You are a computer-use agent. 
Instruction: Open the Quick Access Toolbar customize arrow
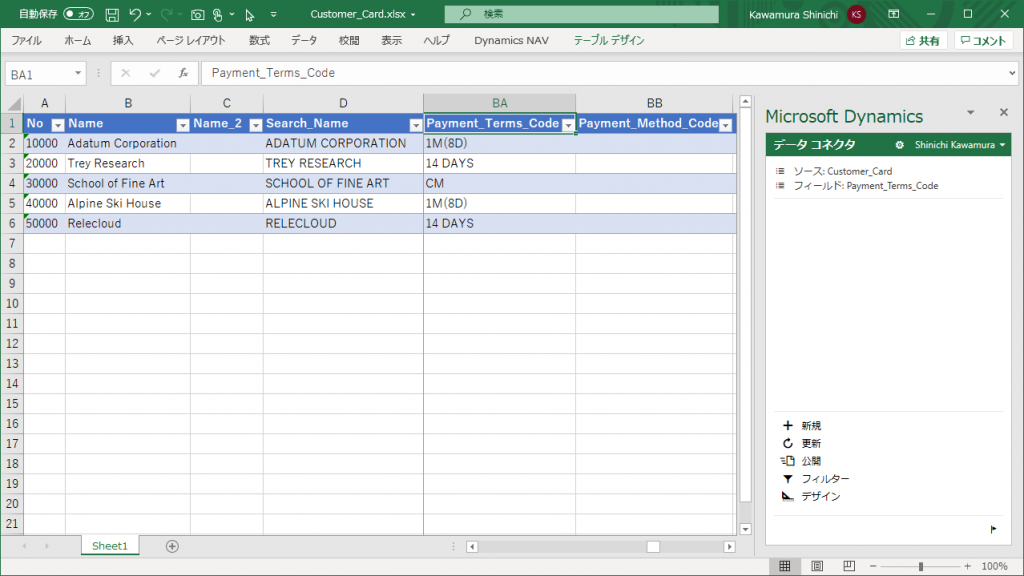point(274,14)
